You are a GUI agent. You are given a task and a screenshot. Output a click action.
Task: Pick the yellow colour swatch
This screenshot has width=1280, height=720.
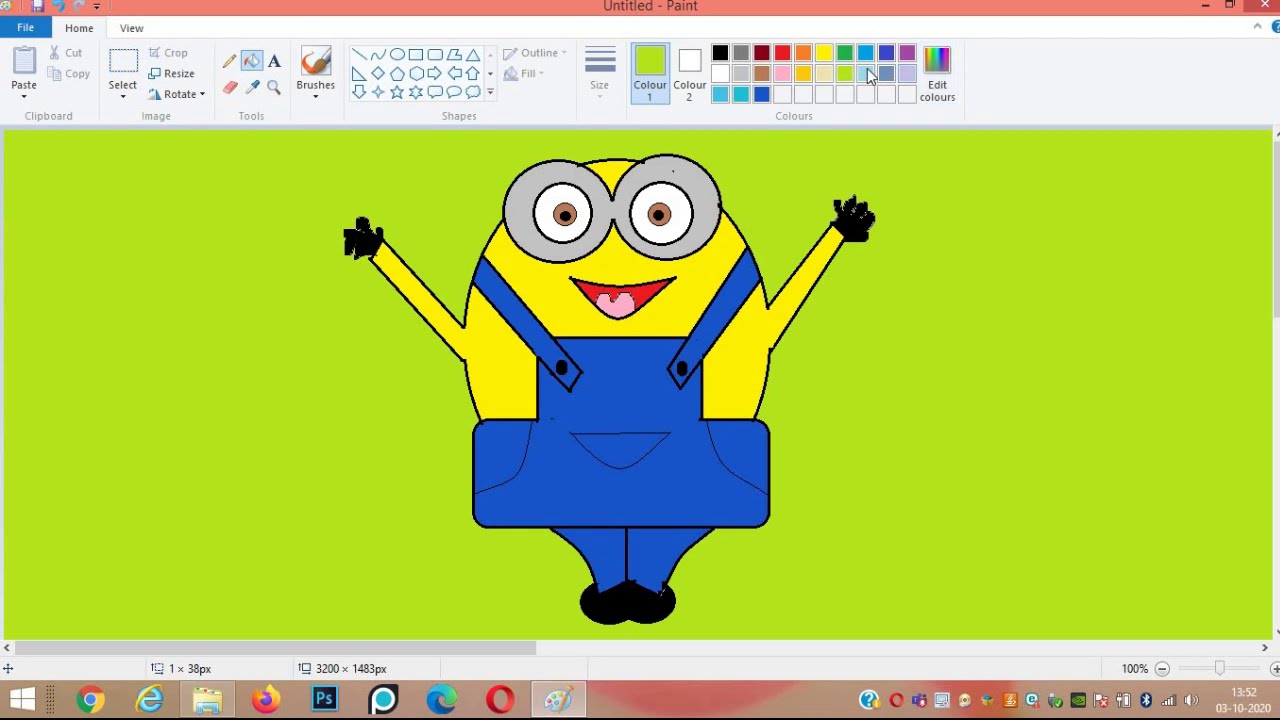tap(824, 53)
